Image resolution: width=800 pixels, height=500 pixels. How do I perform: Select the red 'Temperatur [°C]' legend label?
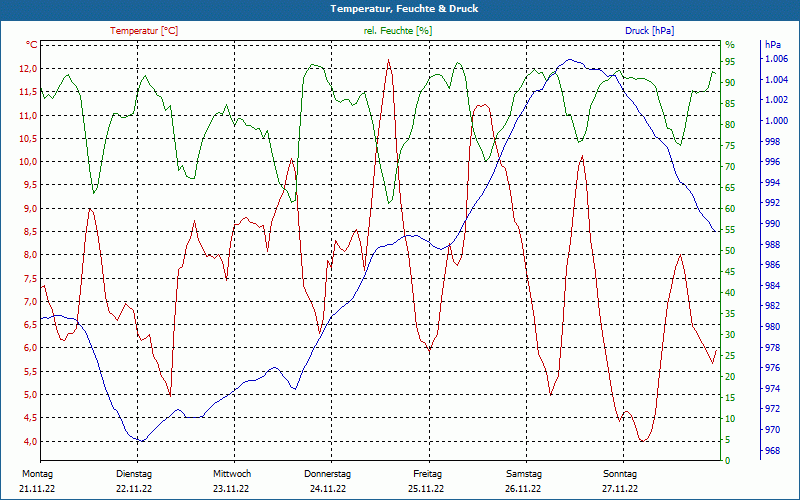[x=144, y=31]
